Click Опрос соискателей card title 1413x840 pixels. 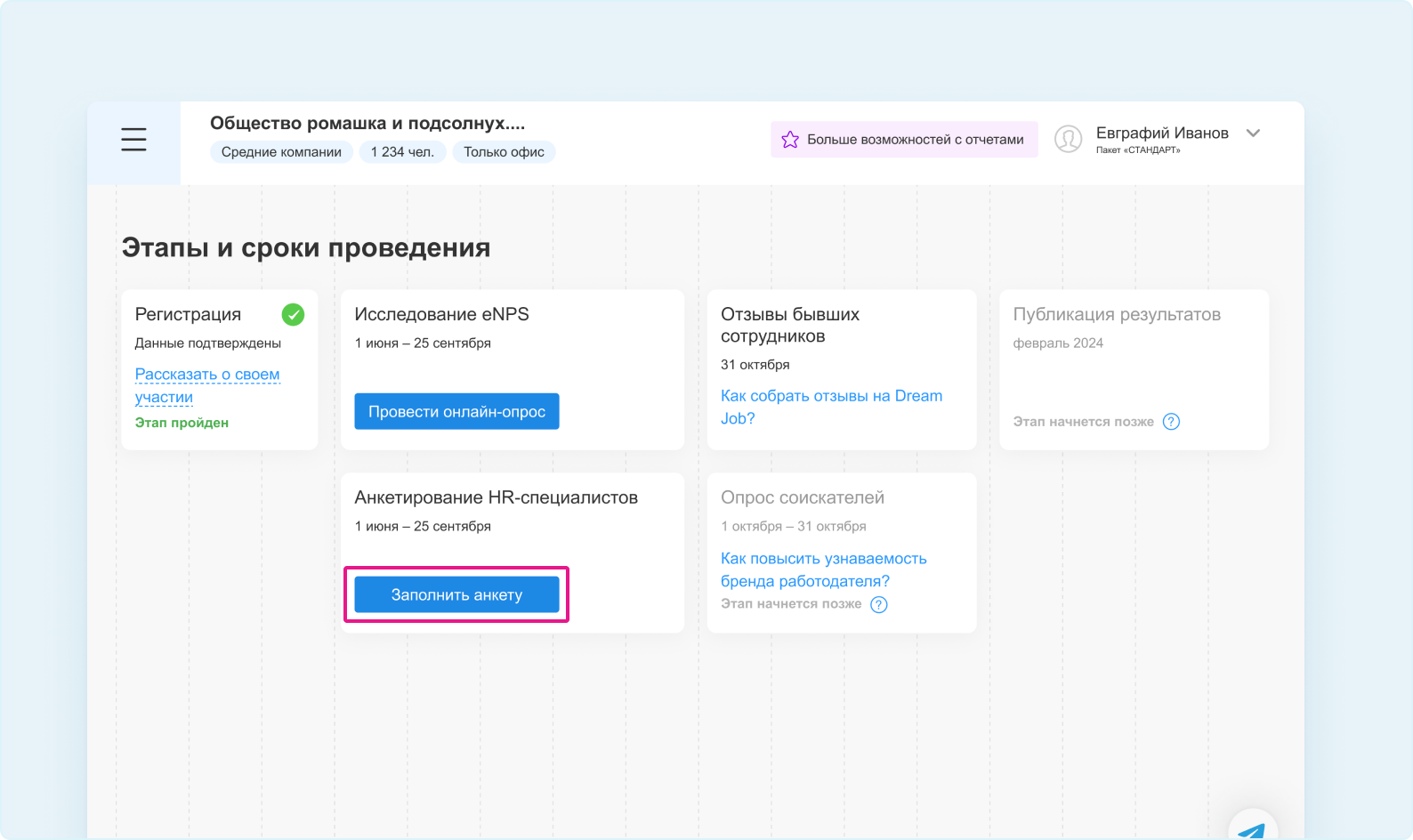click(803, 497)
